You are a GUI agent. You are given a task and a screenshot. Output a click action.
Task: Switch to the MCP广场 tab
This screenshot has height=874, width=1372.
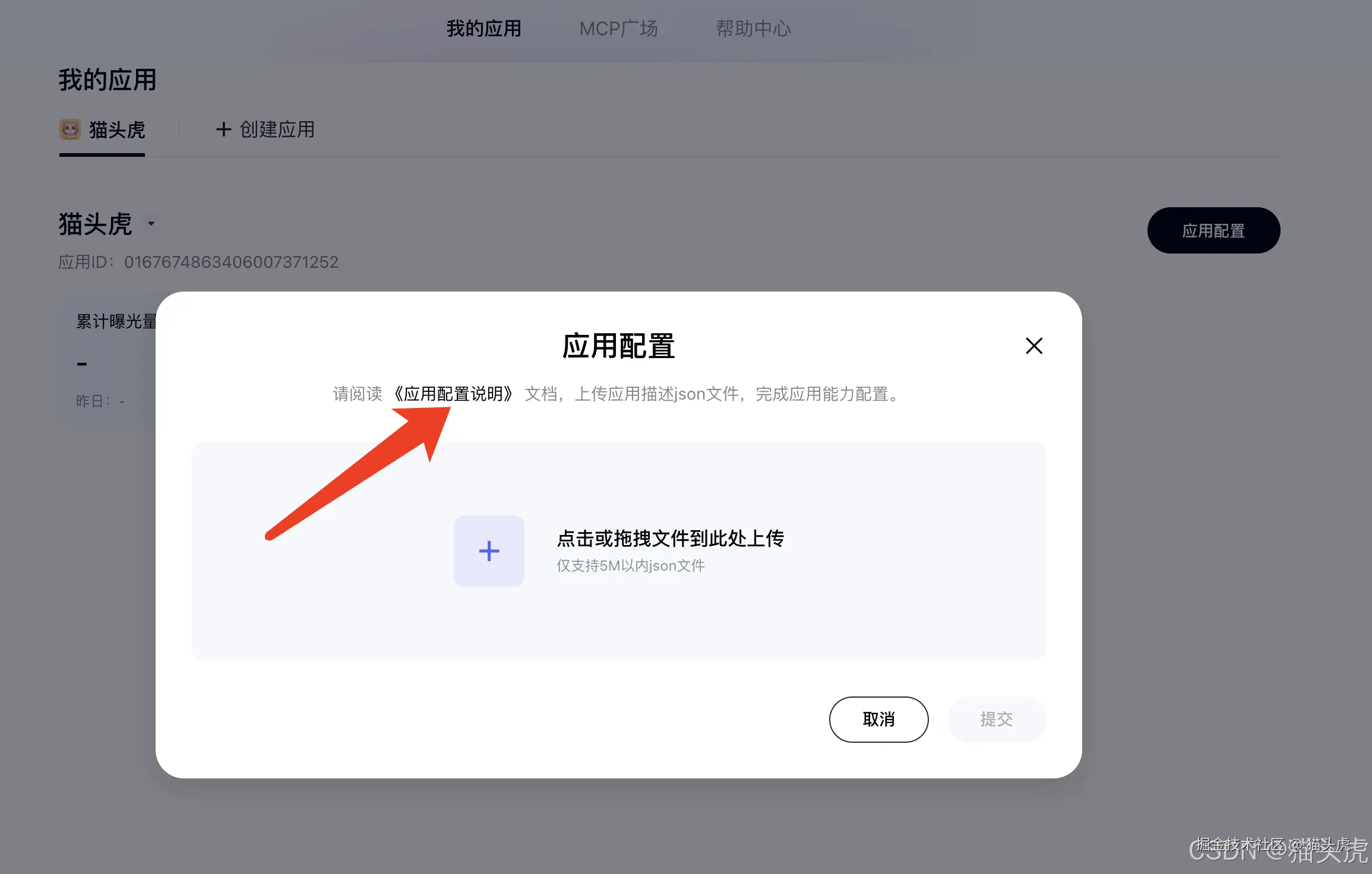(x=618, y=28)
